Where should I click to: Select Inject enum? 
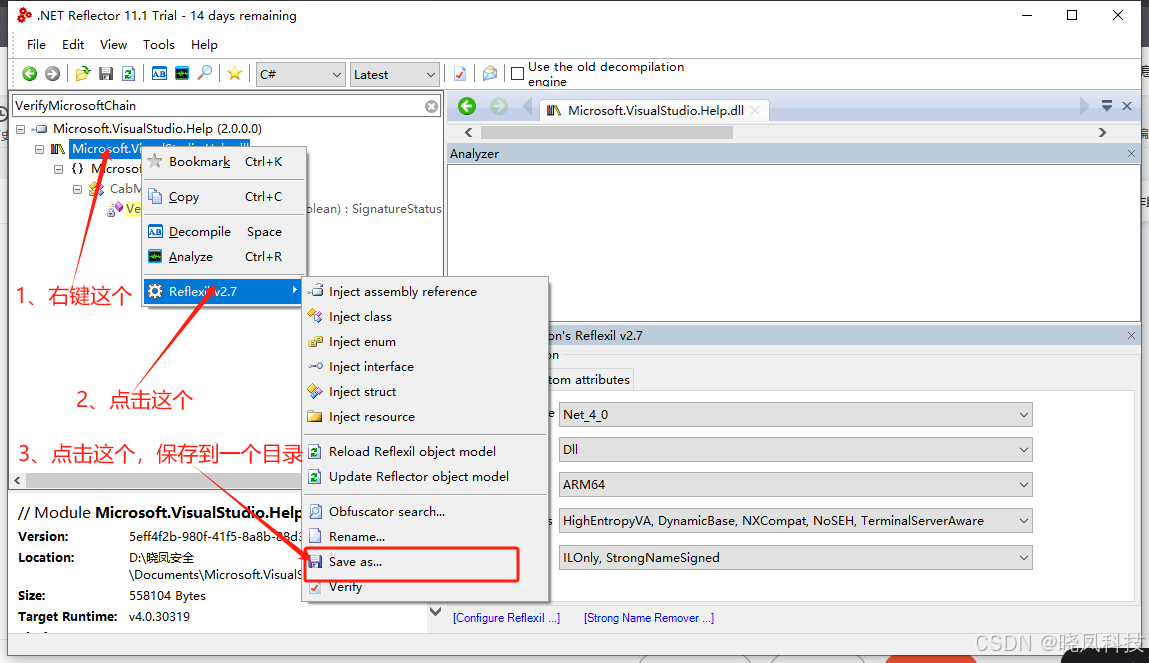click(425, 341)
